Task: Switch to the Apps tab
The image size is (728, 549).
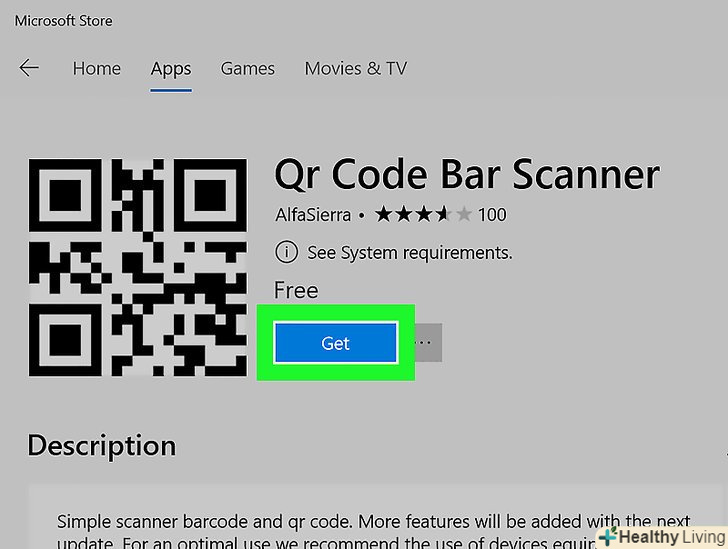Action: point(171,70)
